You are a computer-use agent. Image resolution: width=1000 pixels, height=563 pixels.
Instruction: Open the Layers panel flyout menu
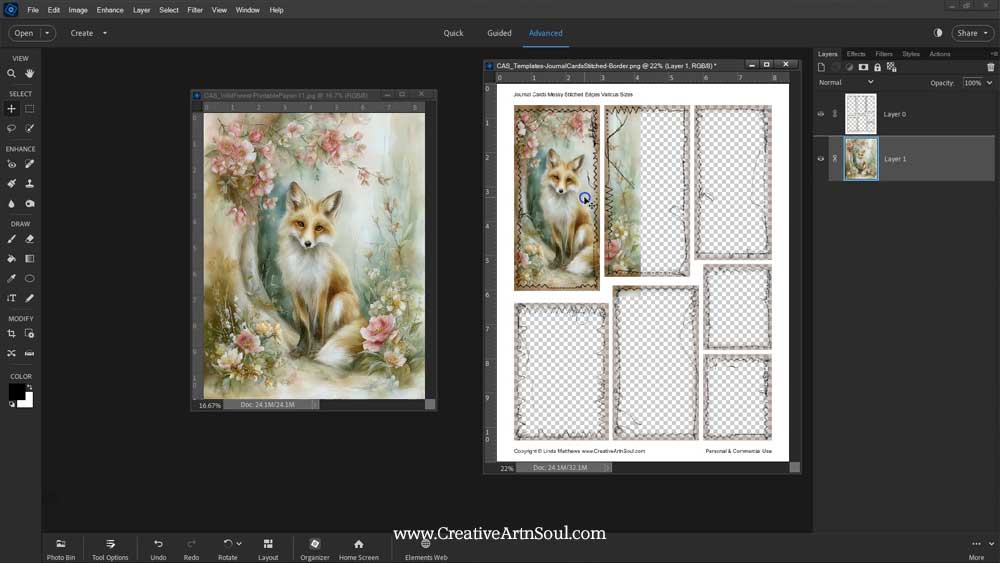coord(993,54)
